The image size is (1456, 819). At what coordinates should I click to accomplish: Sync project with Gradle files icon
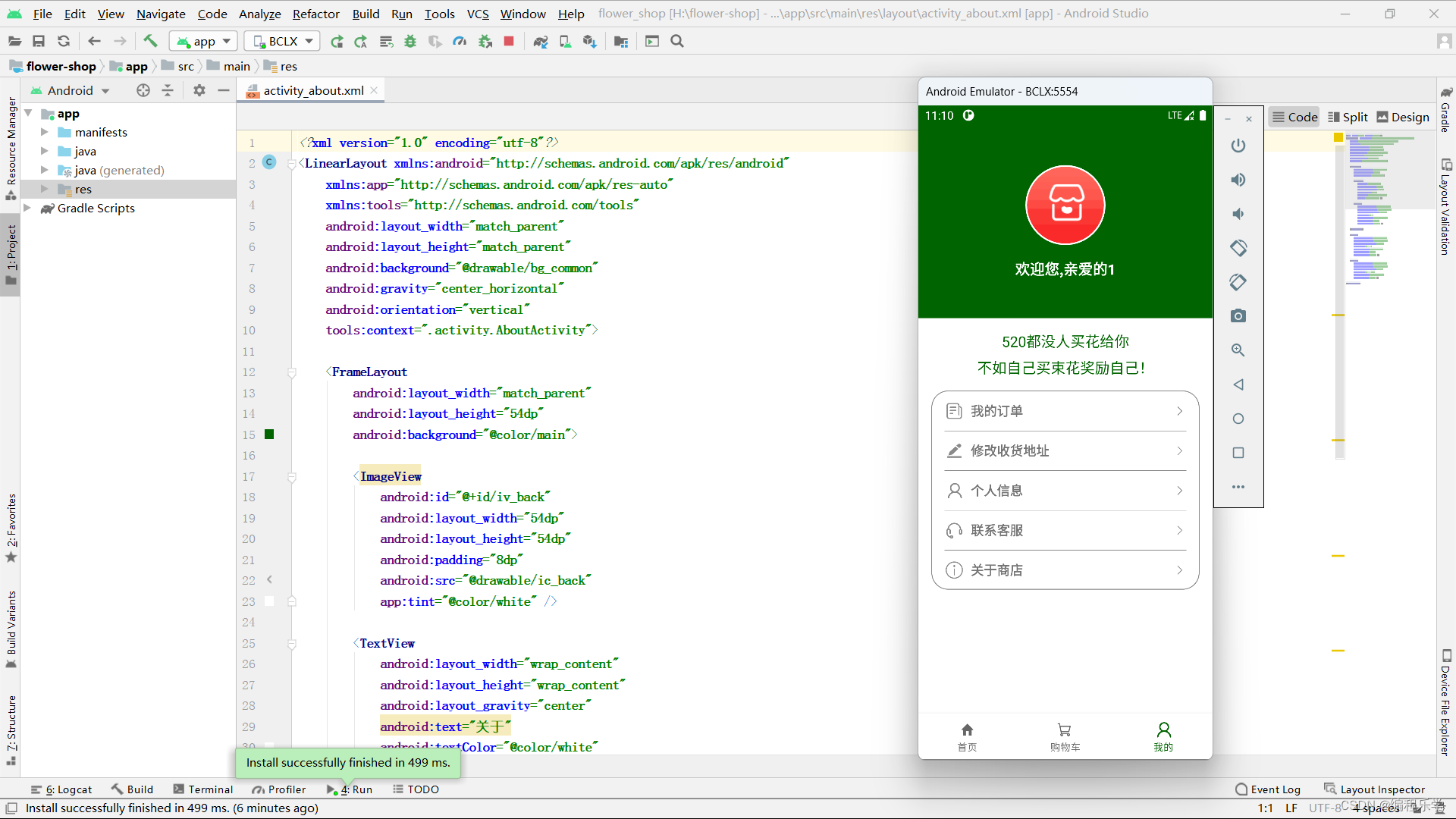click(541, 41)
